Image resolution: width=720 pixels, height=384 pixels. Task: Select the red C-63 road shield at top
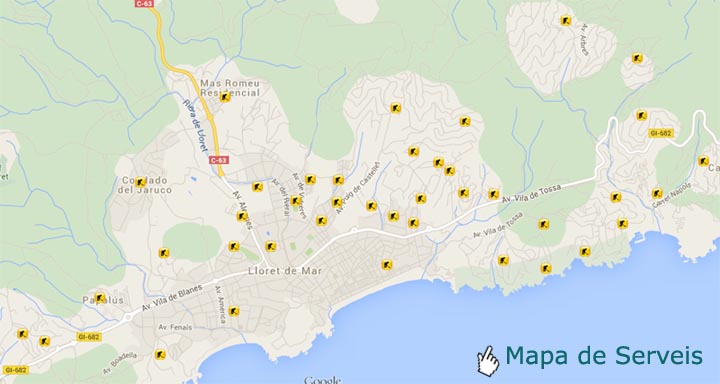point(145,3)
